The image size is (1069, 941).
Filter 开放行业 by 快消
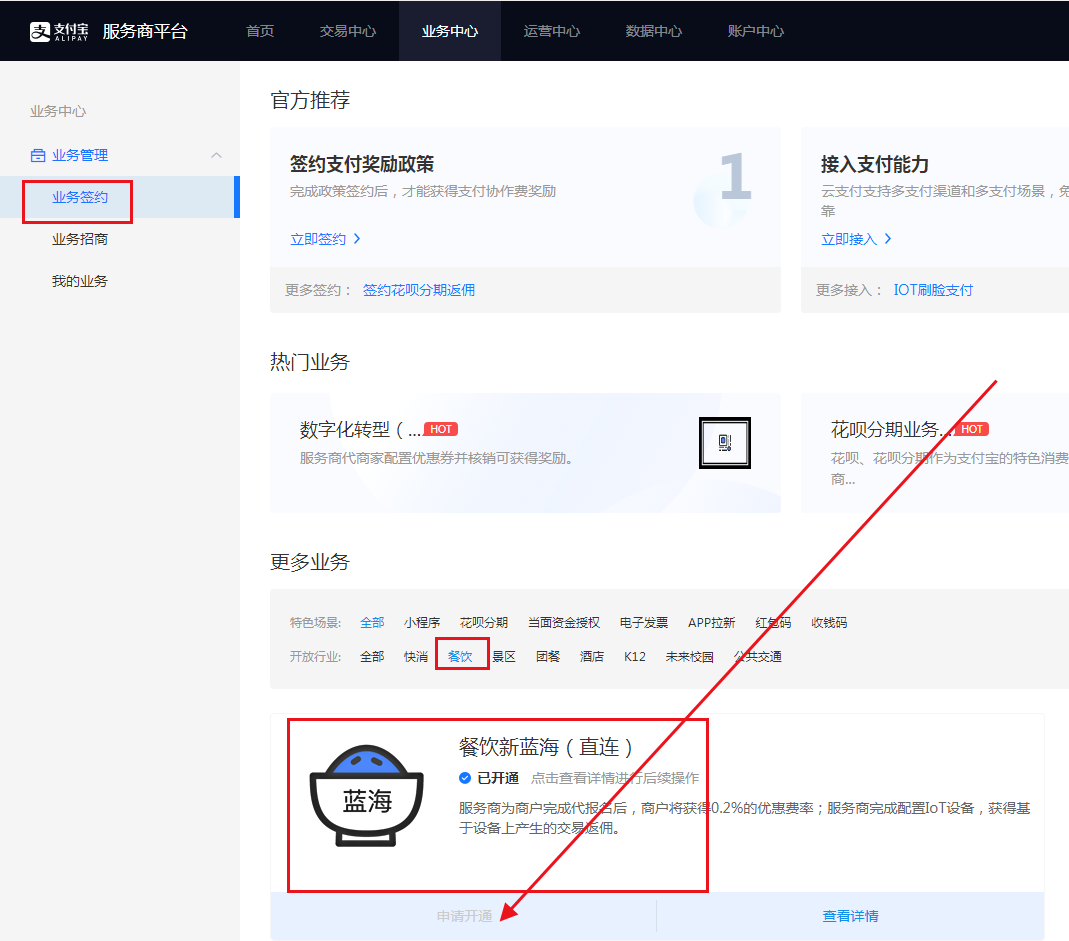[416, 657]
